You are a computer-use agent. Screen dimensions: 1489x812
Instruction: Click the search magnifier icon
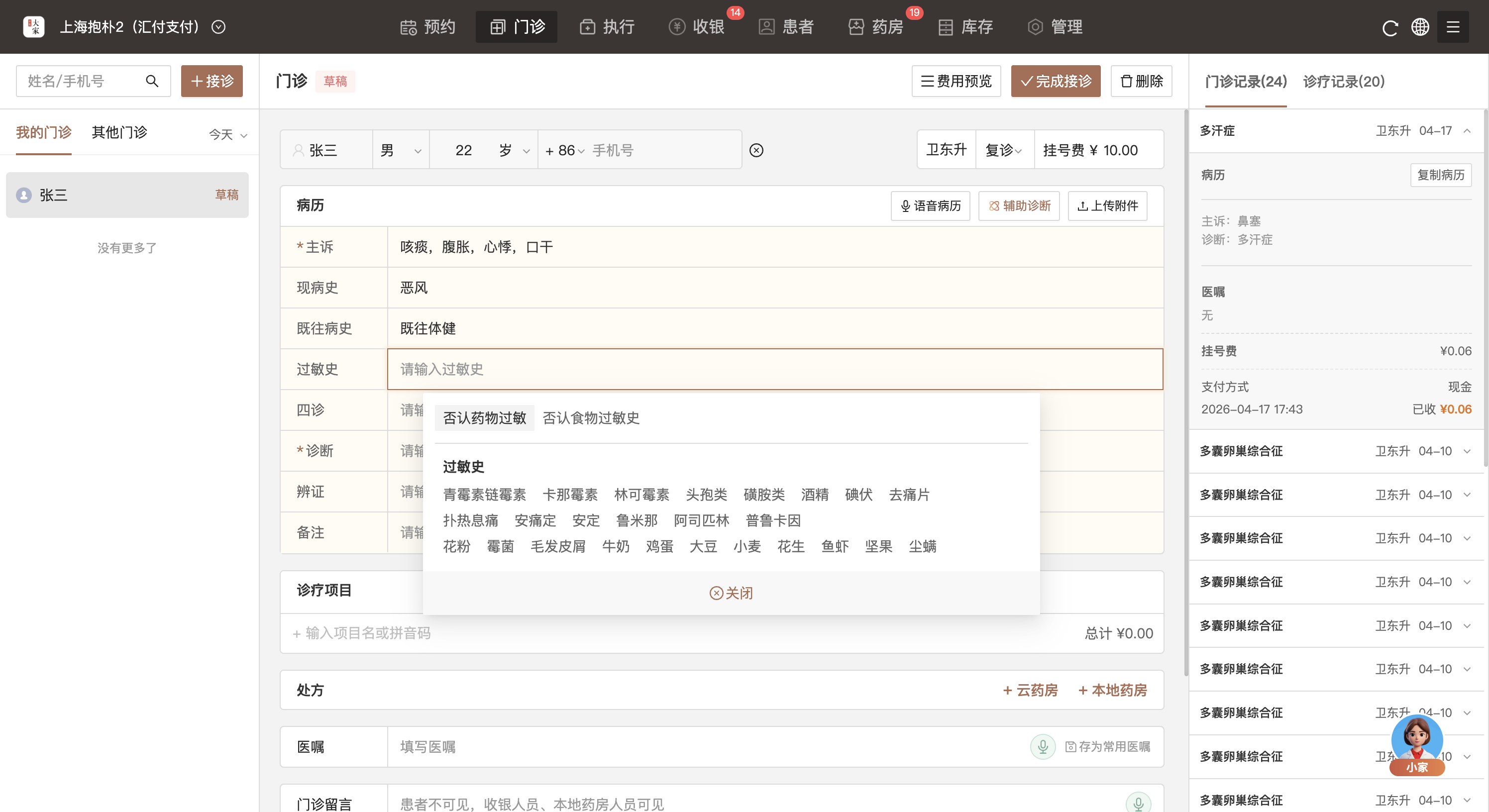(x=152, y=81)
